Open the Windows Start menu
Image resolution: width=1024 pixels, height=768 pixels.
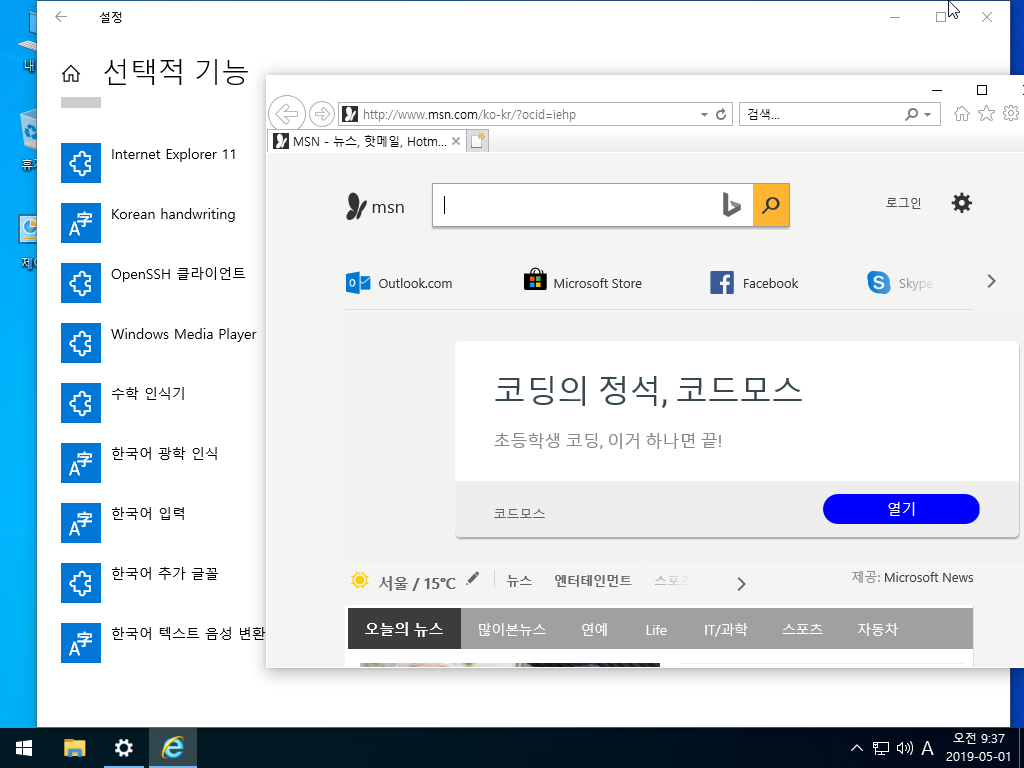click(x=24, y=748)
